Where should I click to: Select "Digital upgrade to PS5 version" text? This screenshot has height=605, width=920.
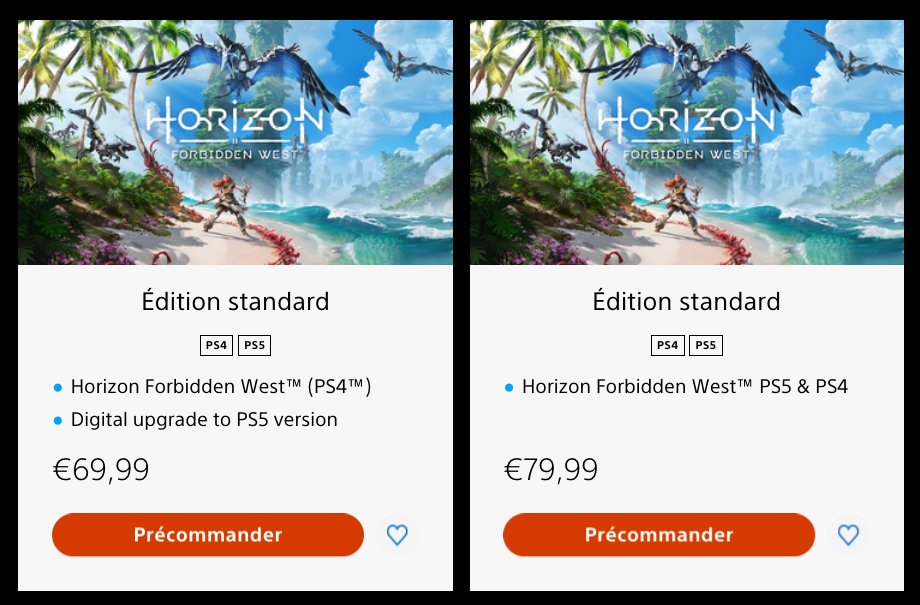tap(204, 420)
